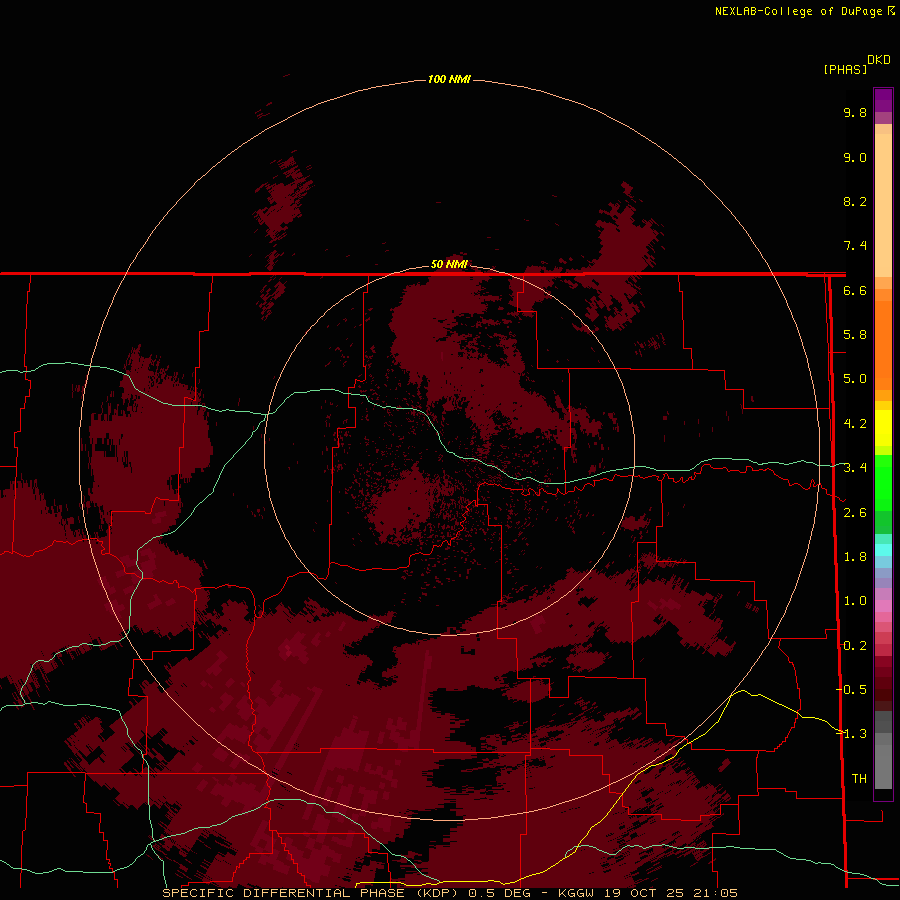Click the 0.2 scale value
The height and width of the screenshot is (900, 900).
tap(855, 646)
